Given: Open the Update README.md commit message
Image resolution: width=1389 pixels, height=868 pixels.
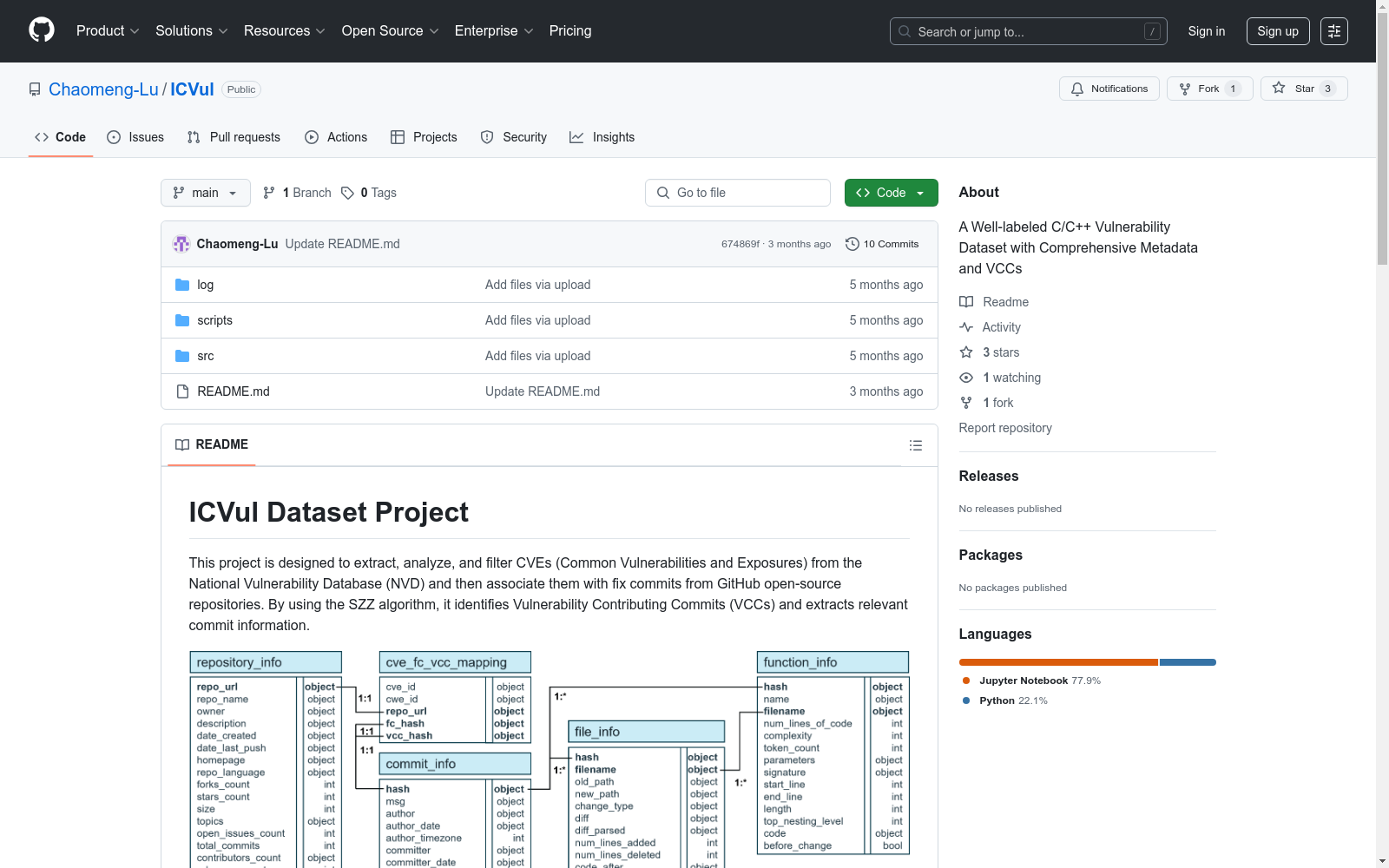Looking at the screenshot, I should 342,244.
